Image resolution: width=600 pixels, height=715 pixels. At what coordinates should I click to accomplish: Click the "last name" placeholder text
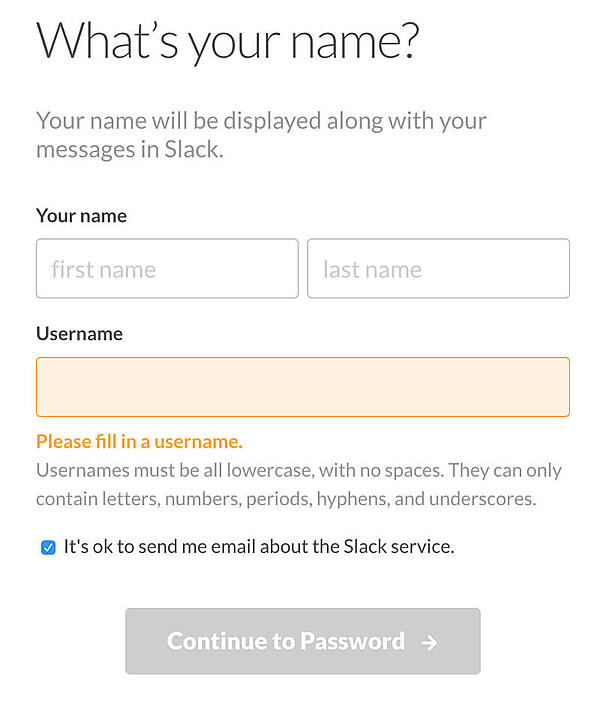(372, 269)
